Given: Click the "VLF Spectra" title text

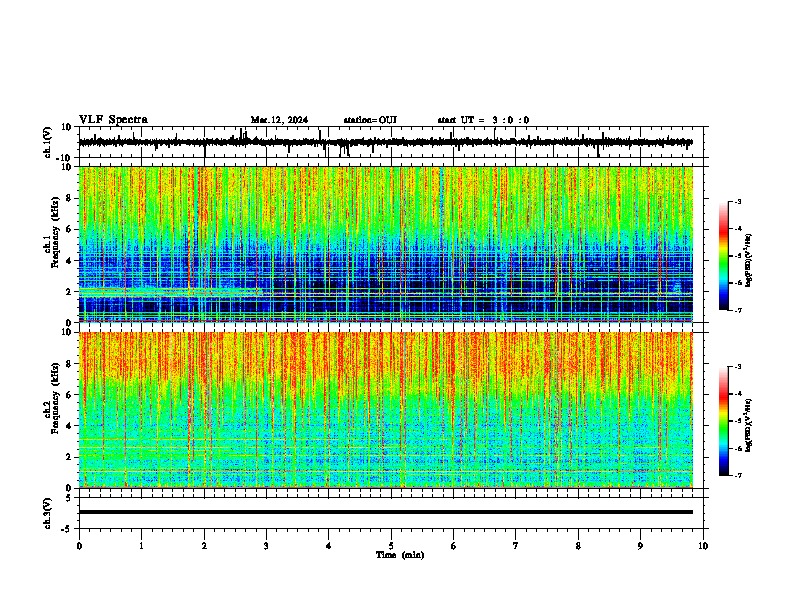Looking at the screenshot, I should (x=113, y=120).
